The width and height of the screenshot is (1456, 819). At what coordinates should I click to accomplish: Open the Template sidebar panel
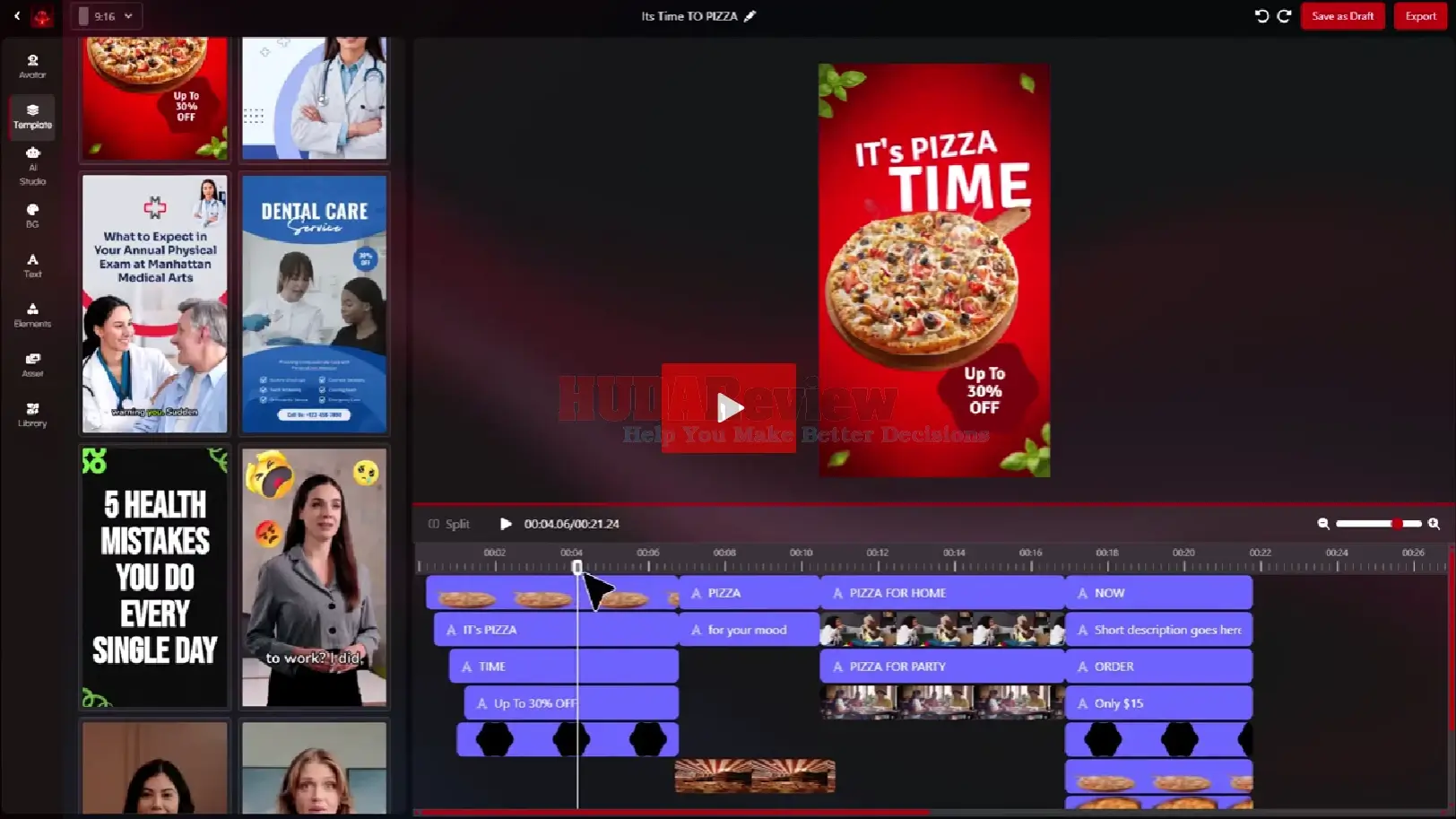click(32, 117)
